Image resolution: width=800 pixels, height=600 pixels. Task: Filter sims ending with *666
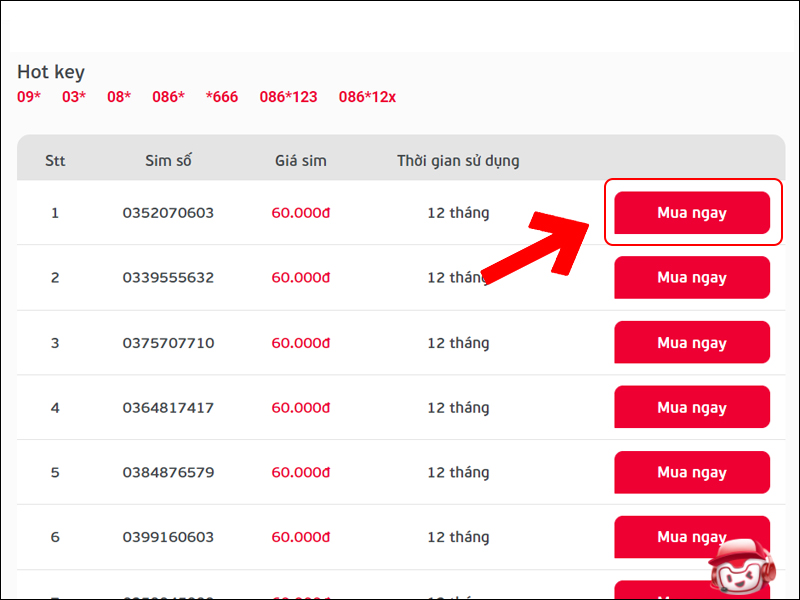click(222, 97)
